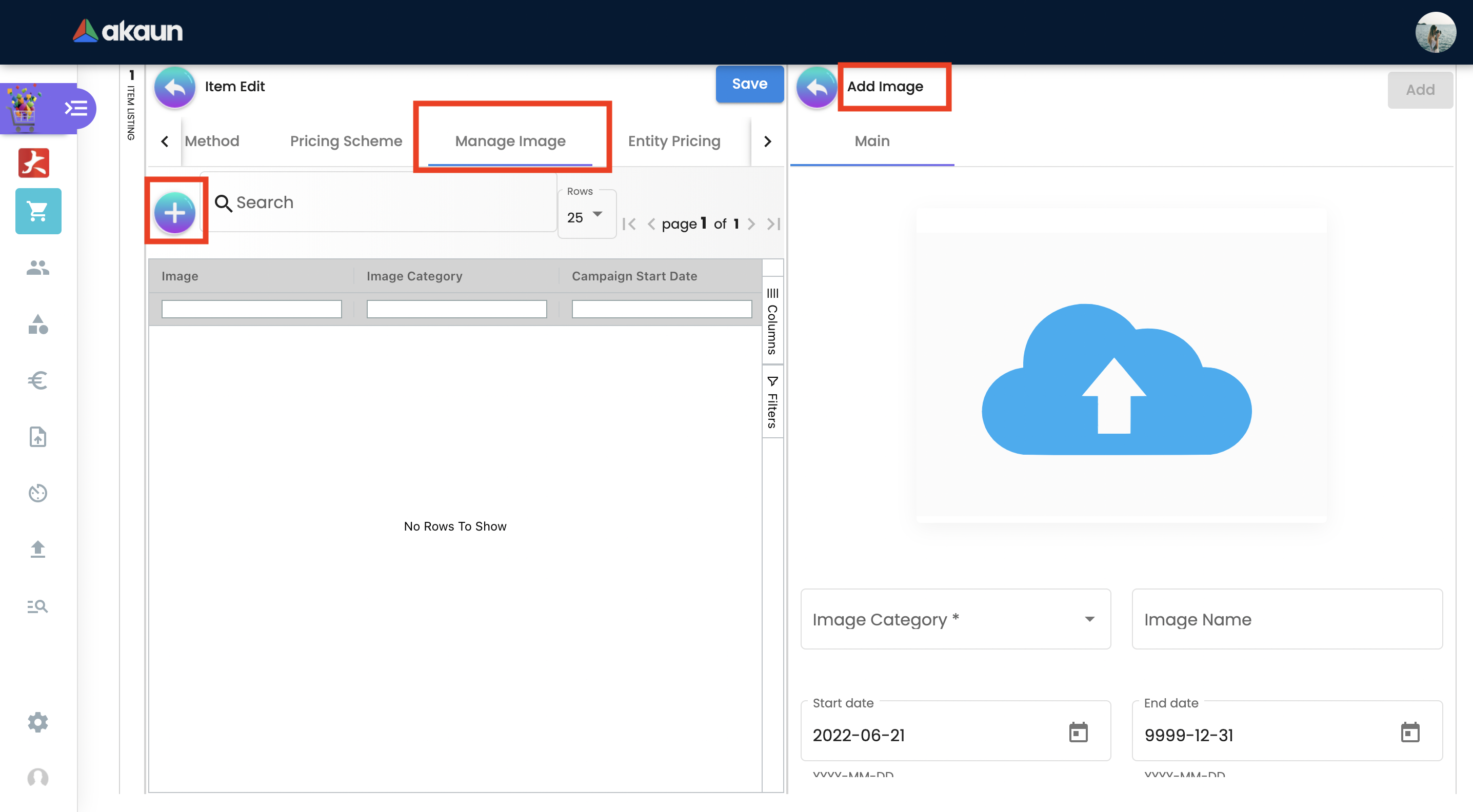Open the euro currency sidebar icon

click(x=38, y=380)
